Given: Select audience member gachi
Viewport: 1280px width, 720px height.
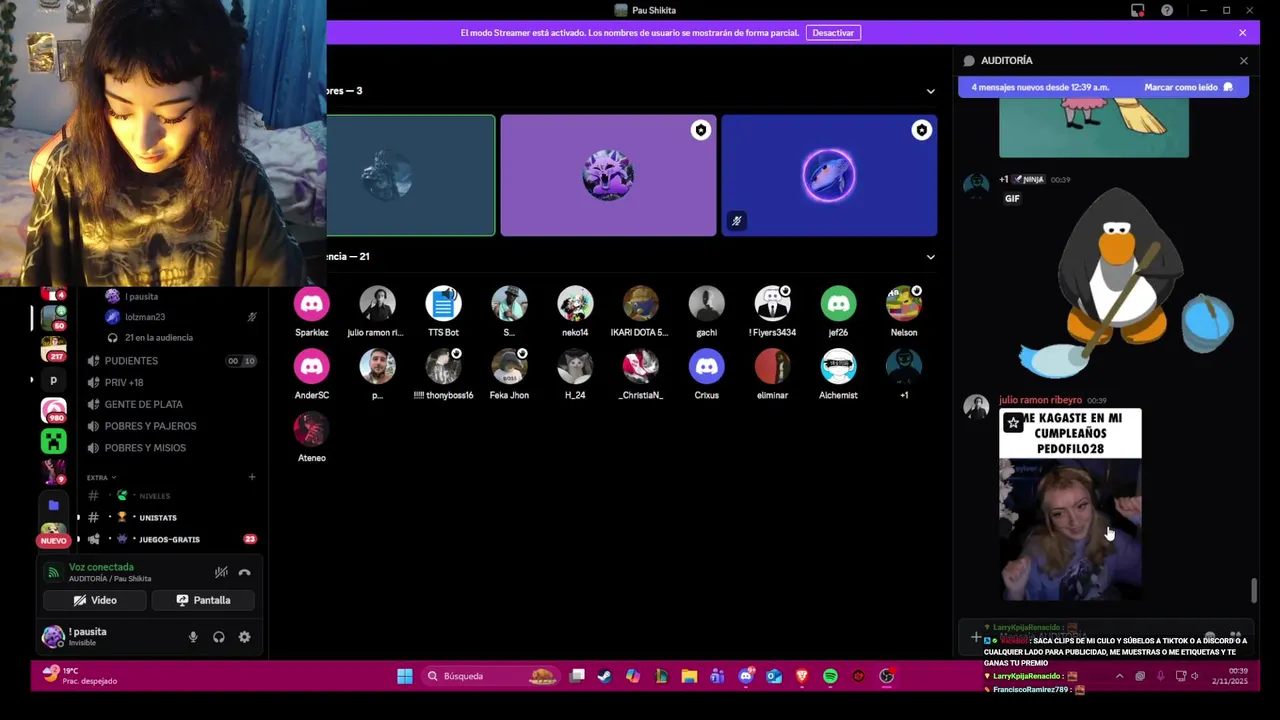Looking at the screenshot, I should 706,312.
